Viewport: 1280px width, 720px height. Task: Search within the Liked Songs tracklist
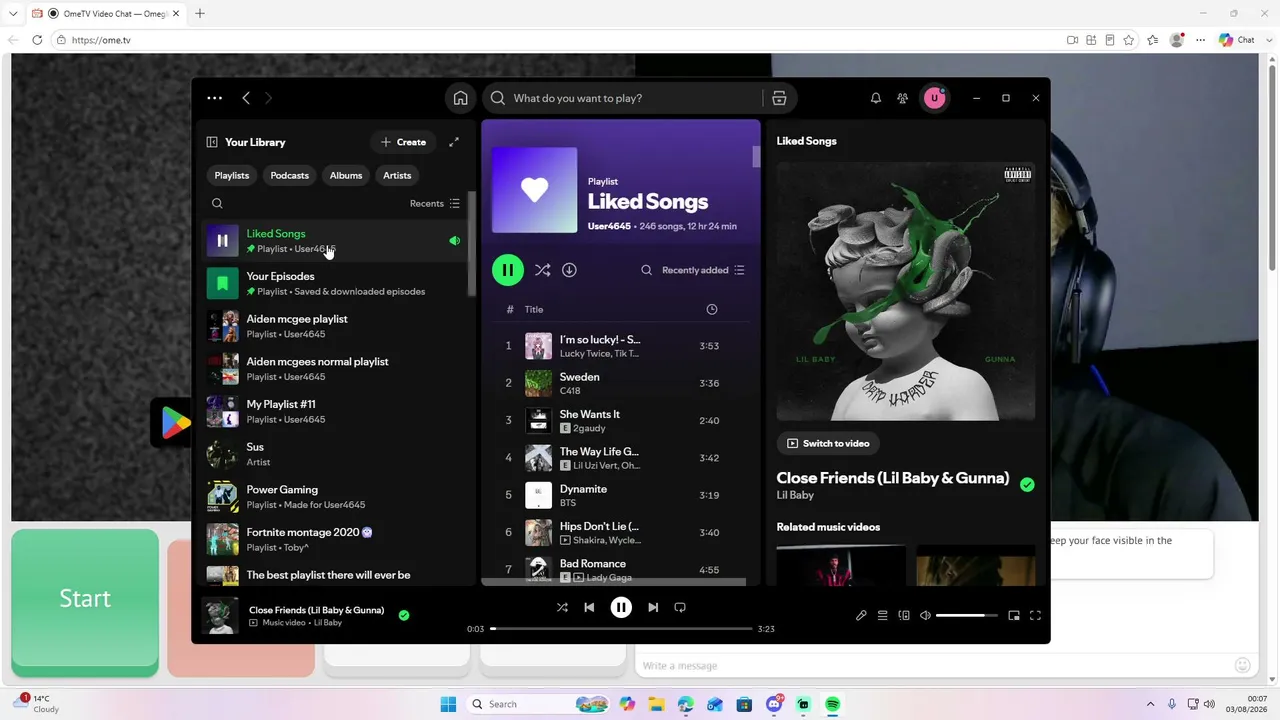coord(646,270)
